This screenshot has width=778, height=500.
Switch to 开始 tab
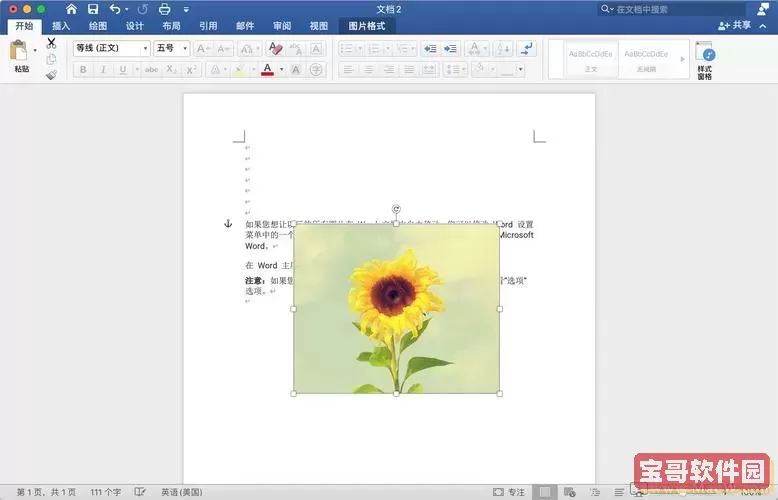coord(24,26)
